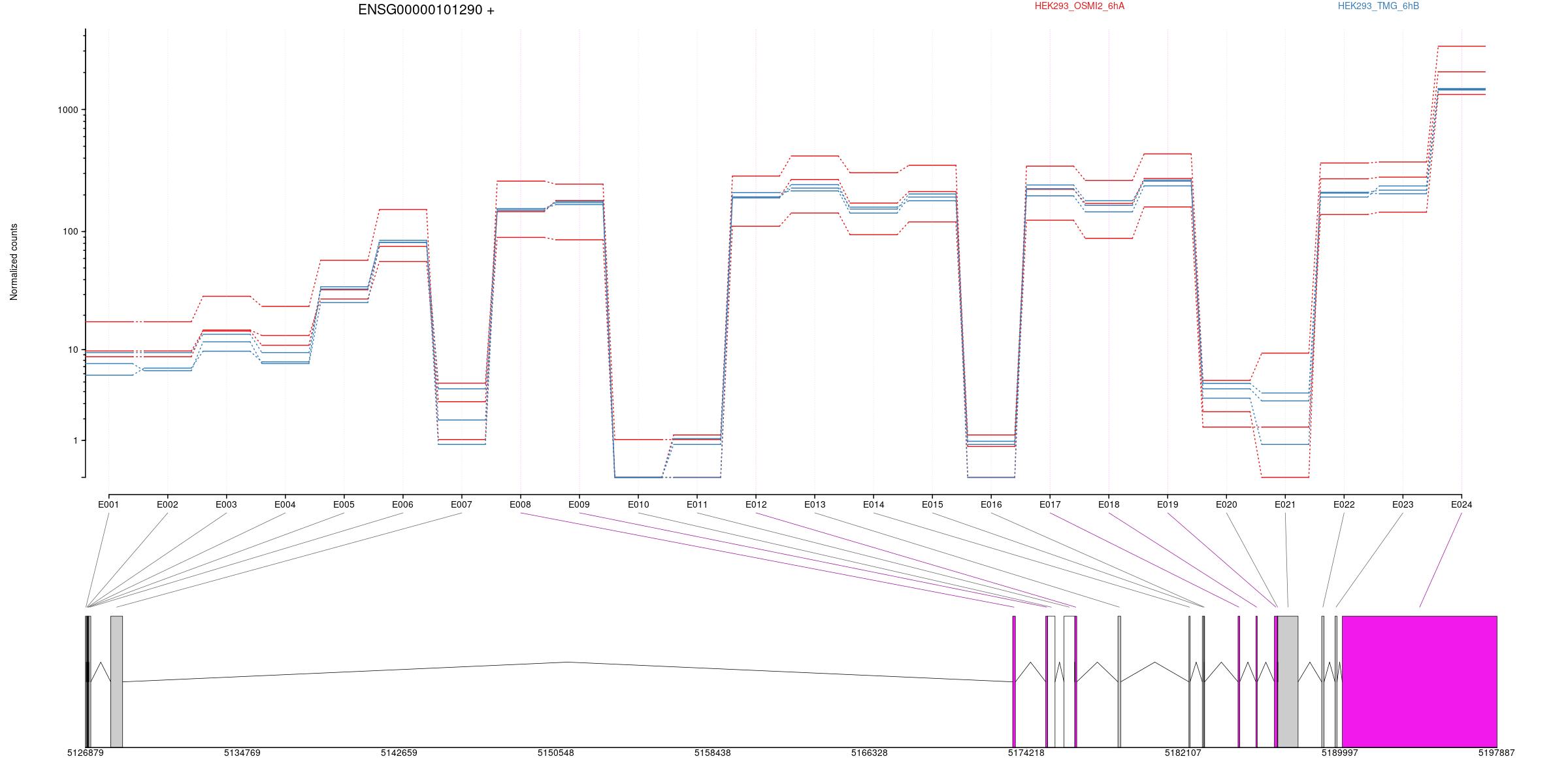The width and height of the screenshot is (1568, 784).
Task: Select exon label E007
Action: (x=461, y=504)
